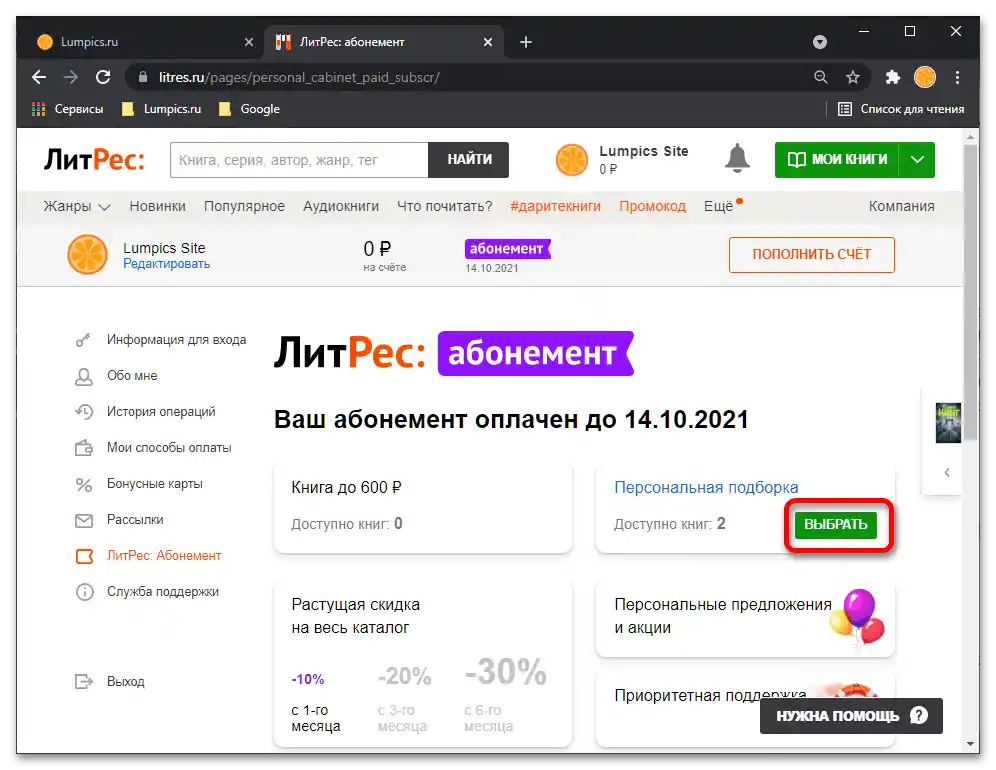This screenshot has height=770, width=996.
Task: Click the wallet icon for Мои способы оплаты
Action: click(84, 448)
